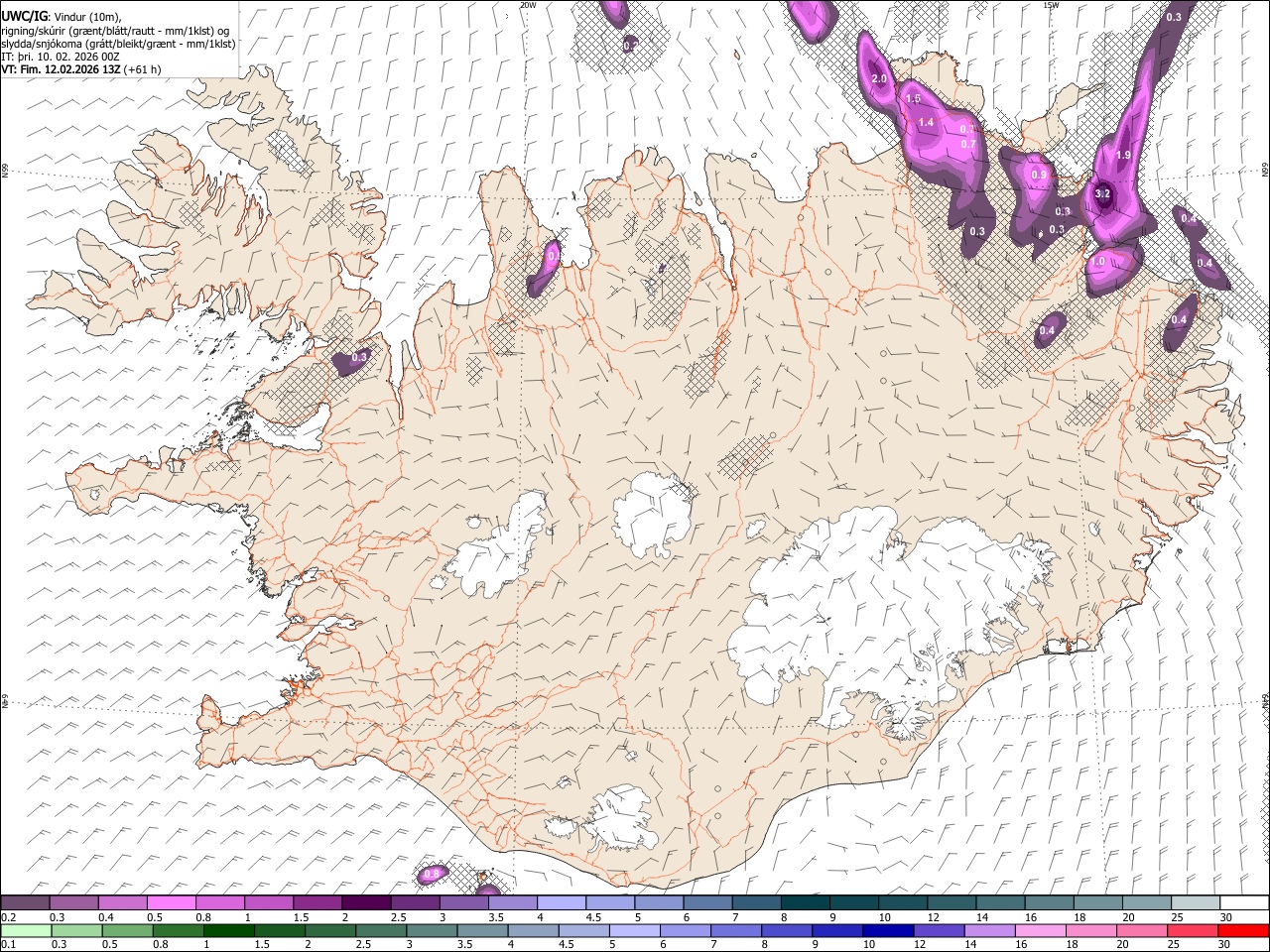
Task: Click the white Mýrdalsjökull glacier near south coast
Action: point(620,815)
